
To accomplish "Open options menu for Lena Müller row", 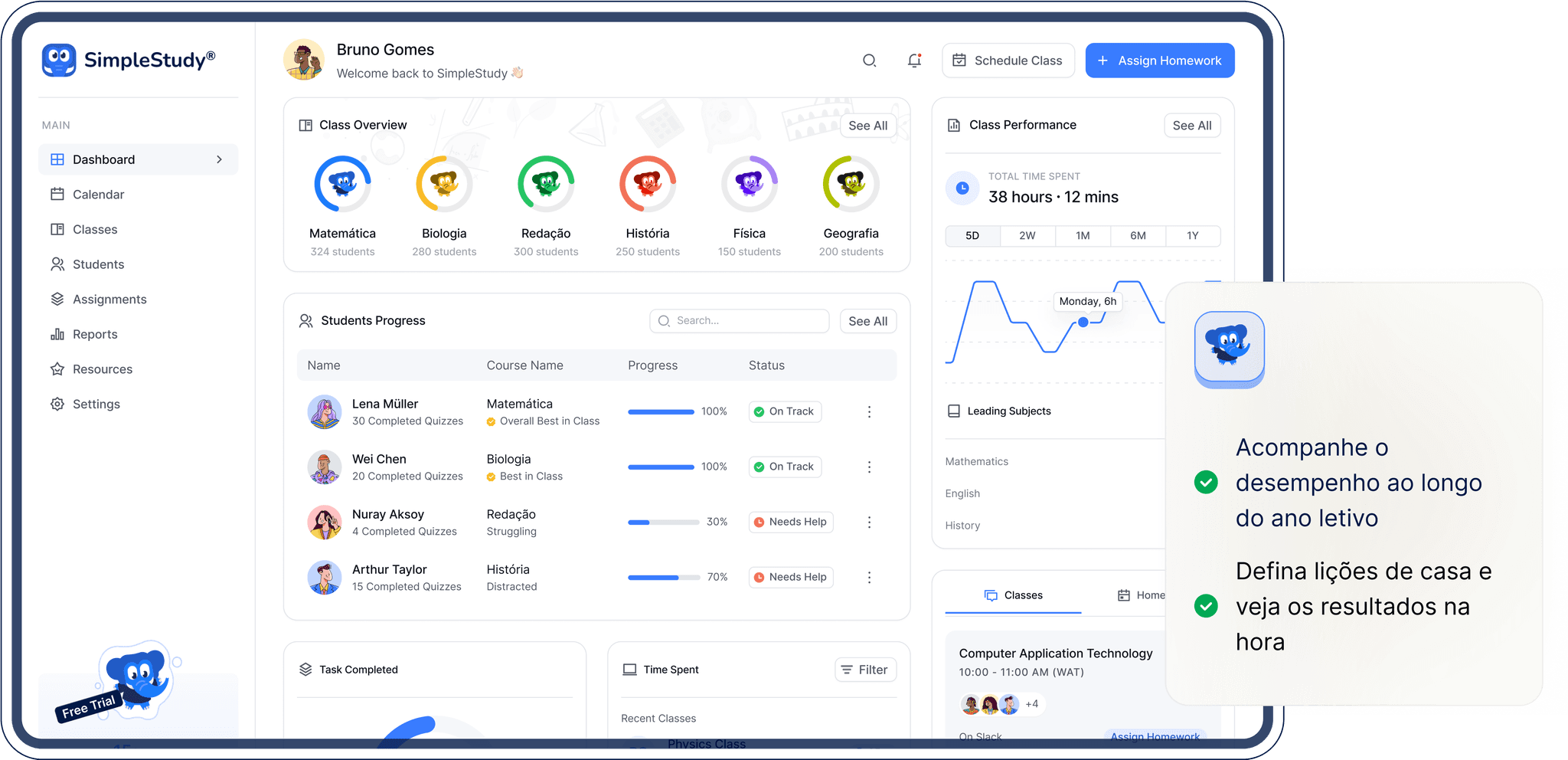I will click(x=869, y=412).
